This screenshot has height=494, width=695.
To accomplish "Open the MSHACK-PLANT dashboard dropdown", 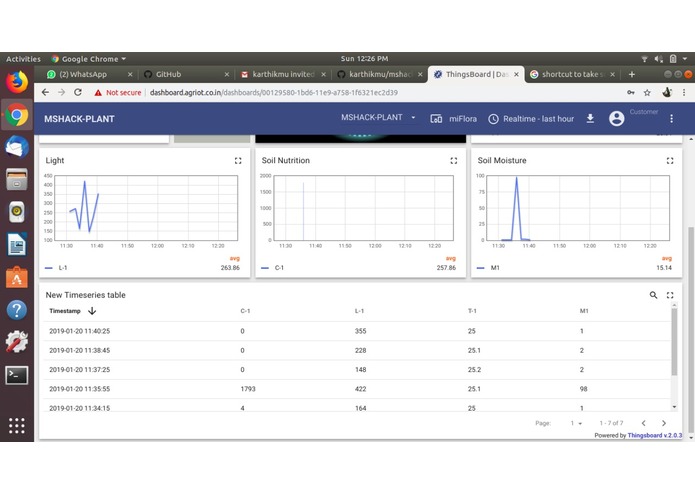I will 378,117.
